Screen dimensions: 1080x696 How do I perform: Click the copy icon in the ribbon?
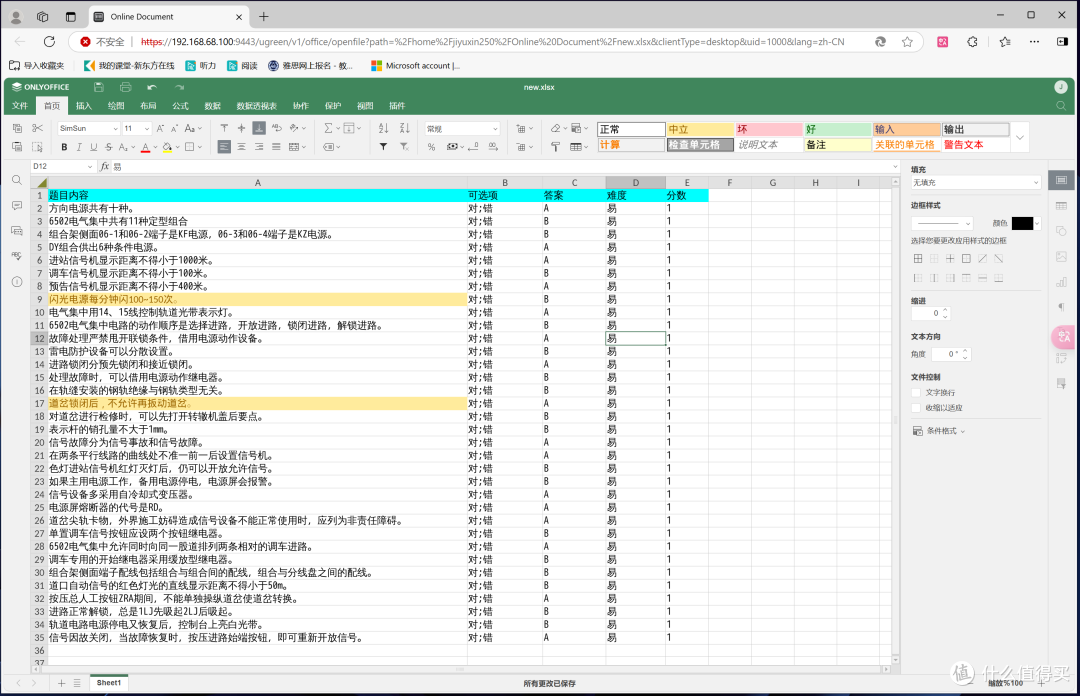[17, 128]
